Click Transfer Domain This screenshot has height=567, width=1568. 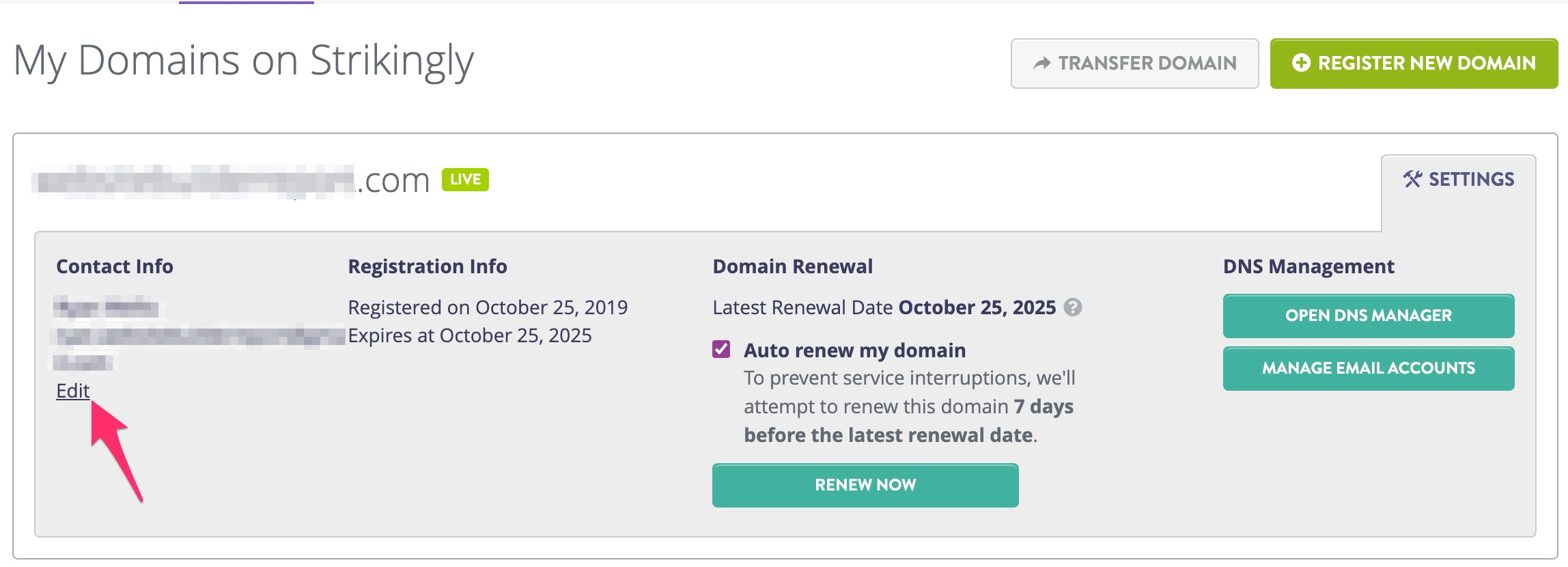(x=1134, y=63)
